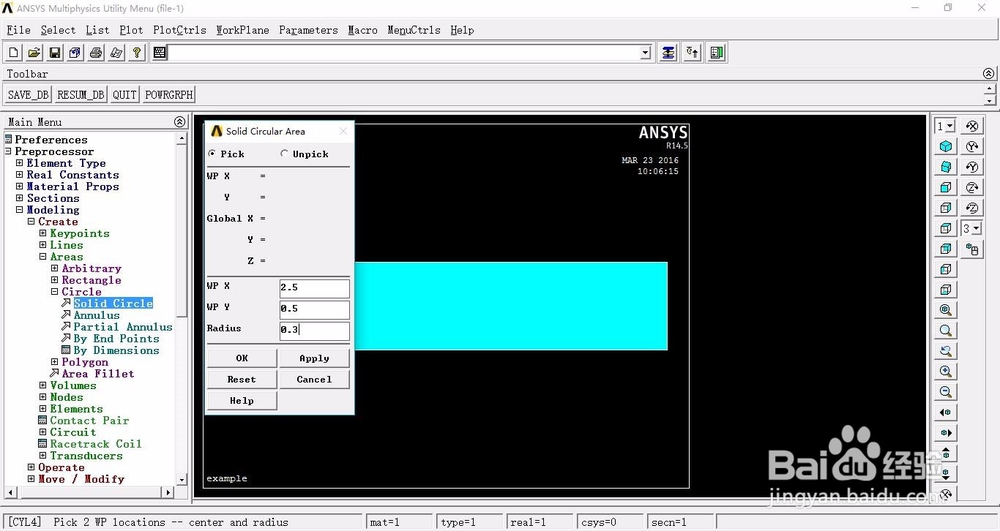Click the Fit View magnifier icon

click(x=945, y=310)
